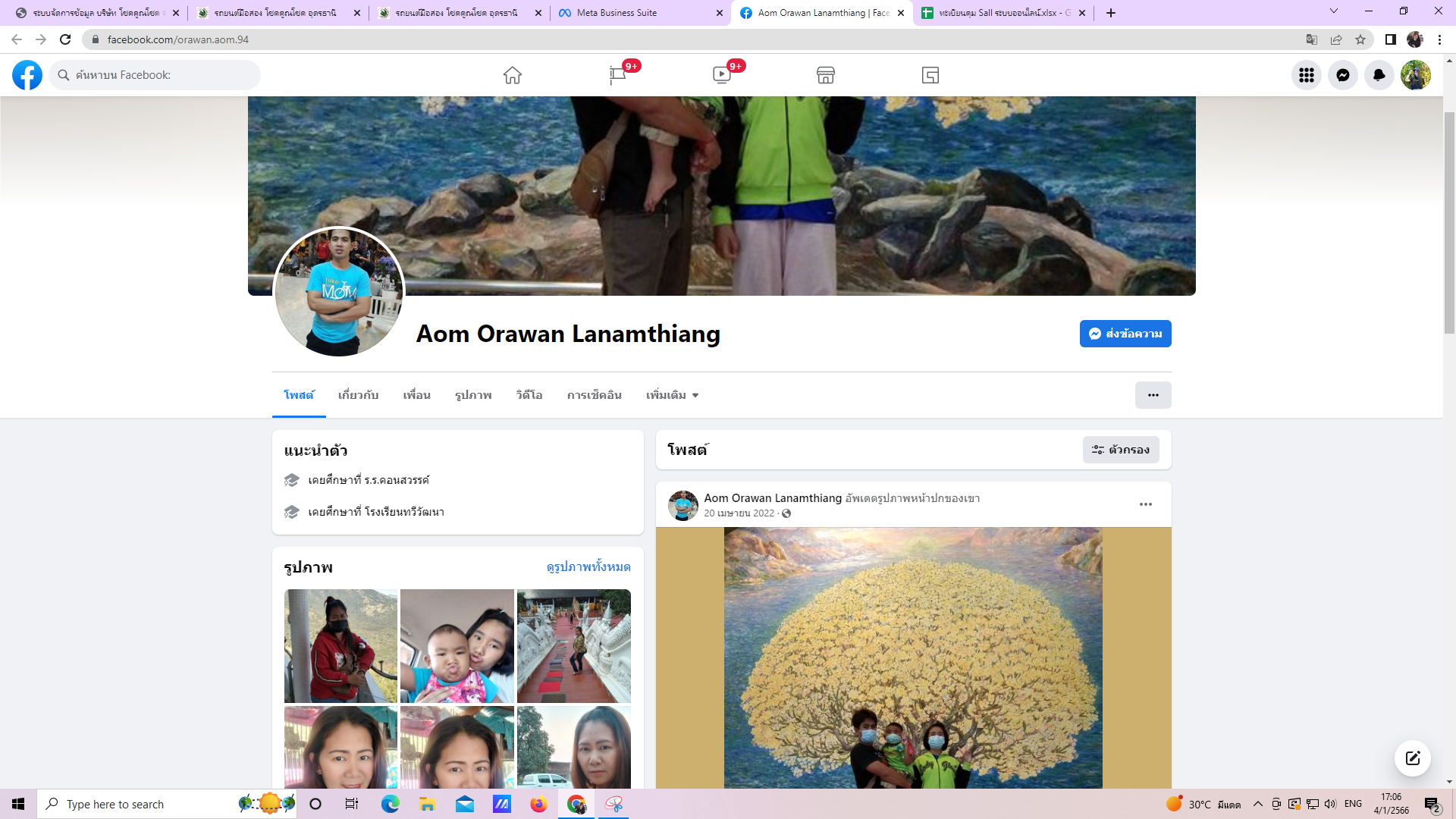
Task: Expand the เพิ่มเติม dropdown on profile
Action: [x=672, y=395]
